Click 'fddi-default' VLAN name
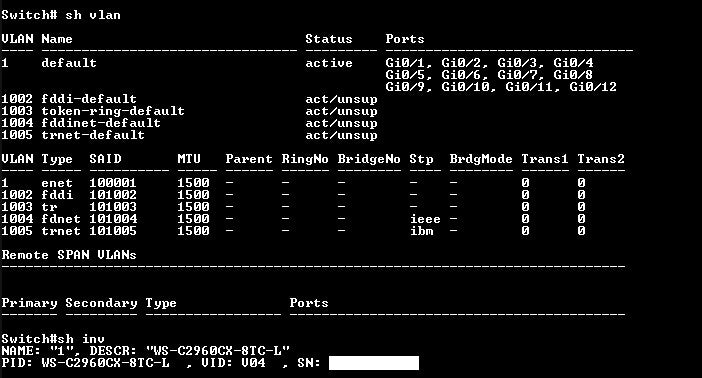Screen dimensions: 702x378 click(89, 99)
